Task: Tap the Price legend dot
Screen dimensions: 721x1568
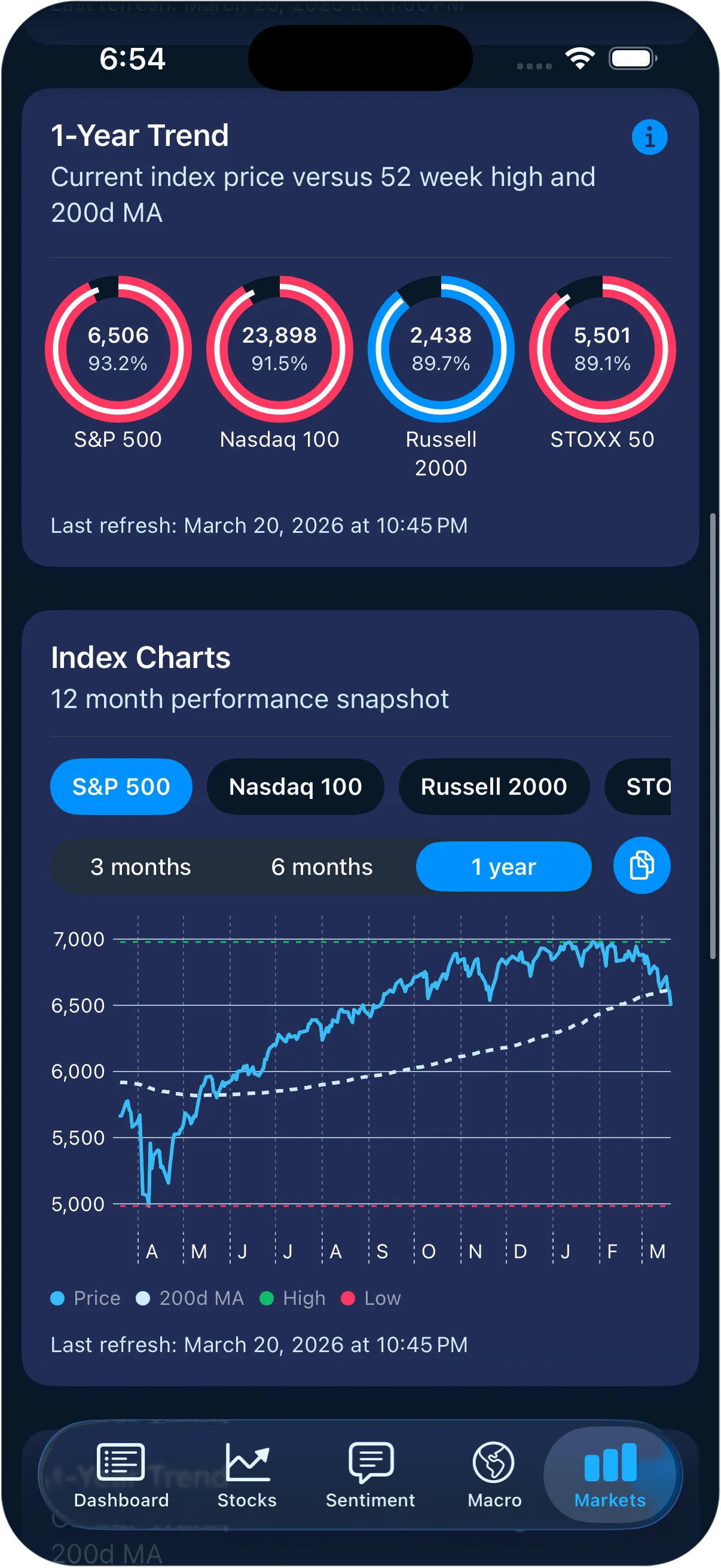Action: point(58,1298)
